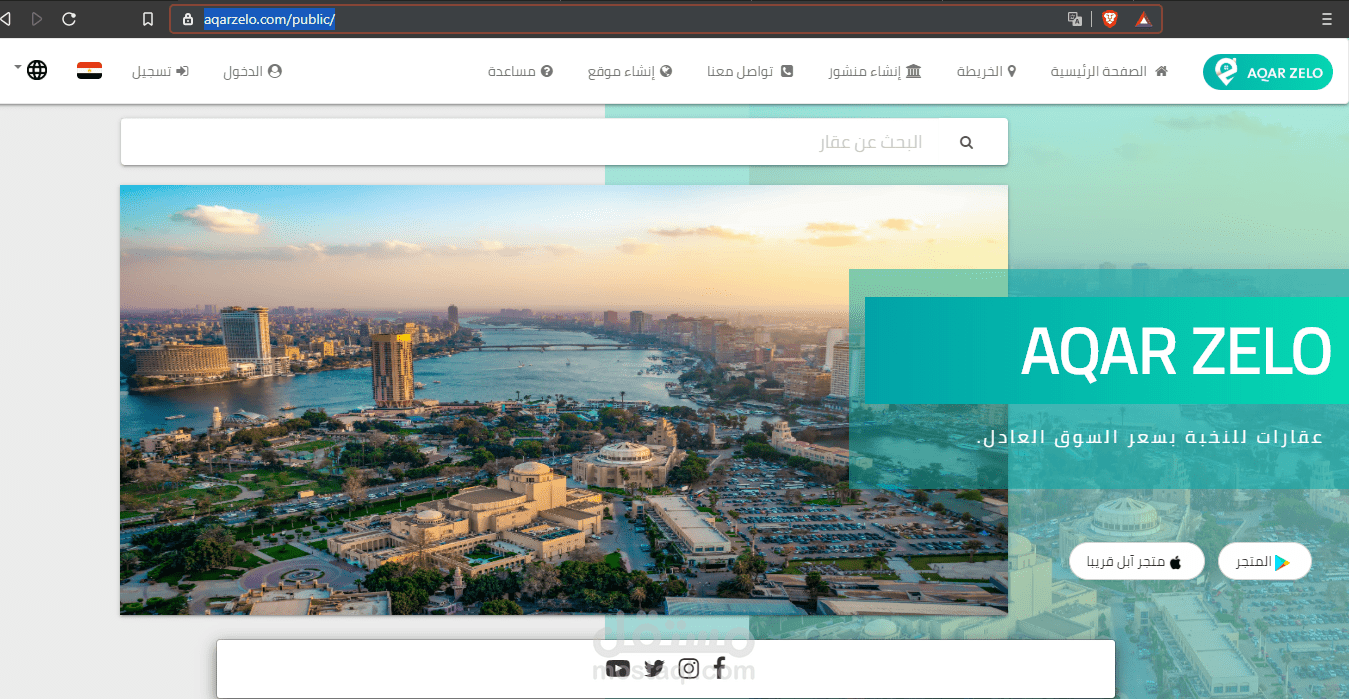Open the Facebook social icon
This screenshot has width=1349, height=699.
coord(719,669)
